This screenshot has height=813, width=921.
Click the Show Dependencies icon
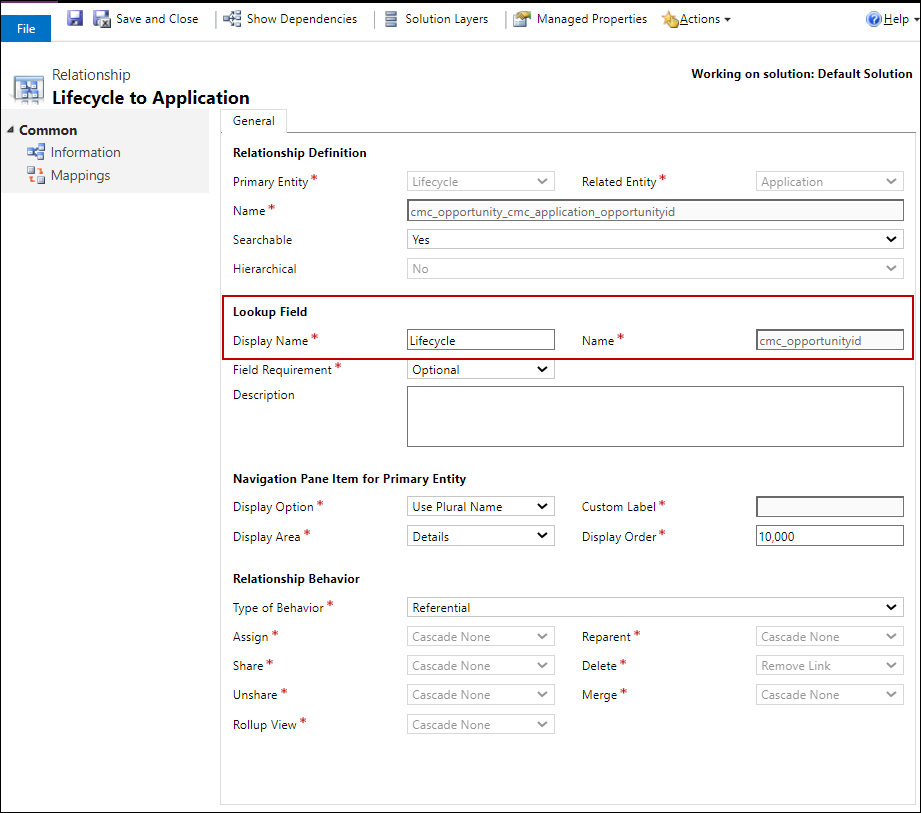click(x=232, y=19)
